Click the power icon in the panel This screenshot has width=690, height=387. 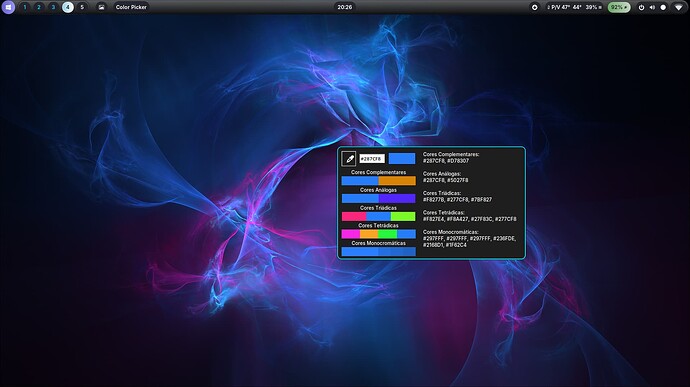coord(641,7)
